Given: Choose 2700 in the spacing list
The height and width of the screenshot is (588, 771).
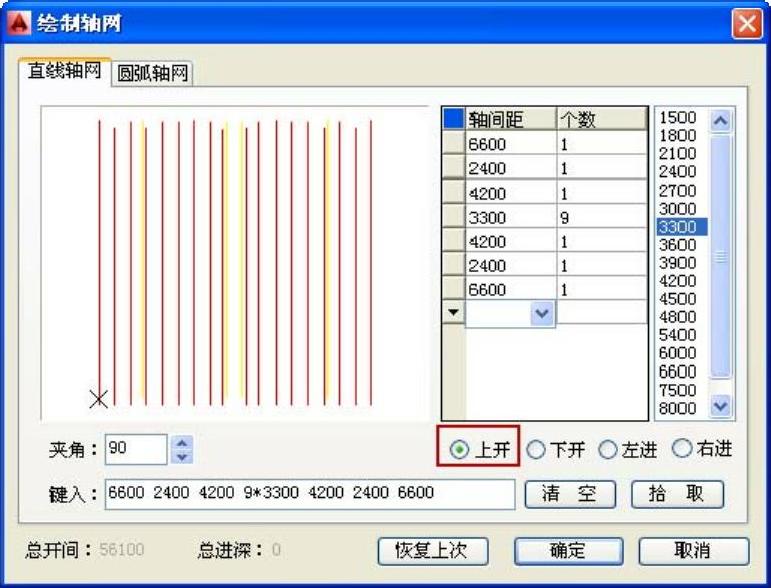Looking at the screenshot, I should [678, 190].
